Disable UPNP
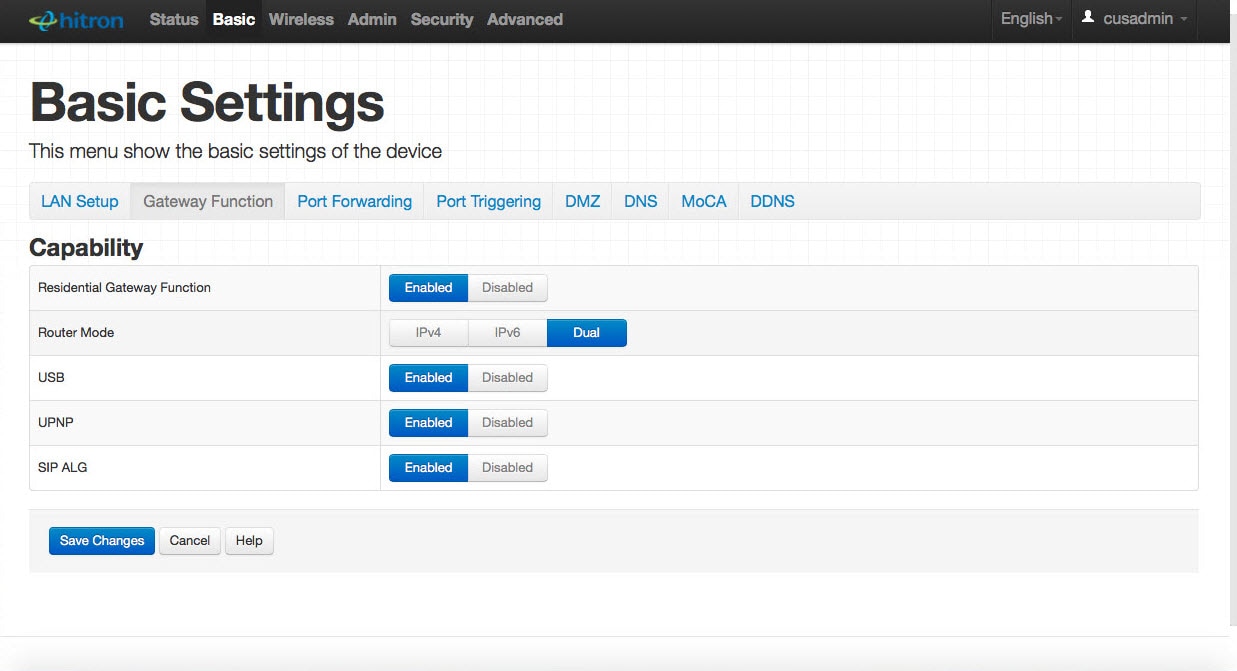 (507, 423)
